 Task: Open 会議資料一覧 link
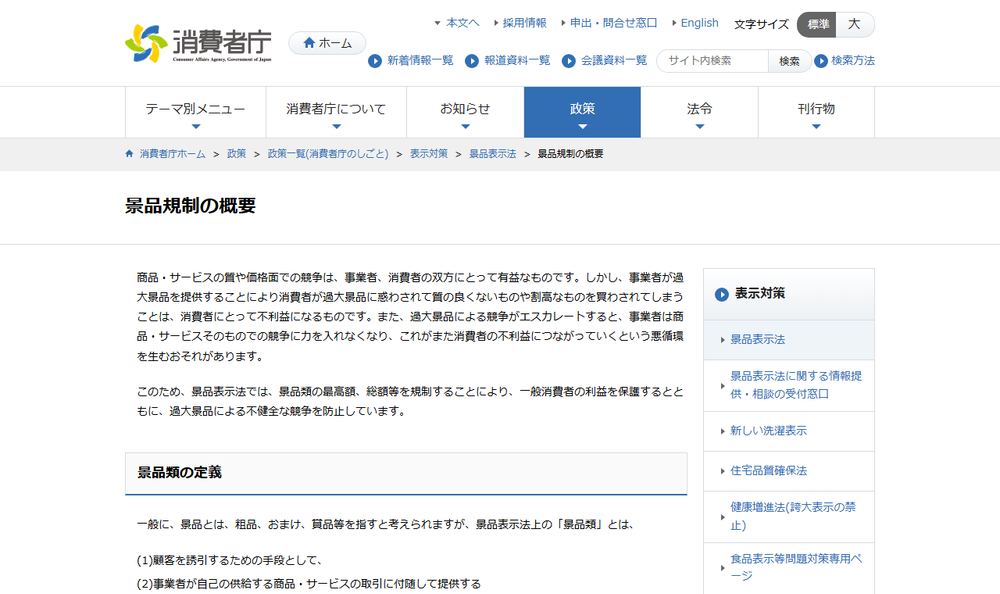pyautogui.click(x=614, y=61)
